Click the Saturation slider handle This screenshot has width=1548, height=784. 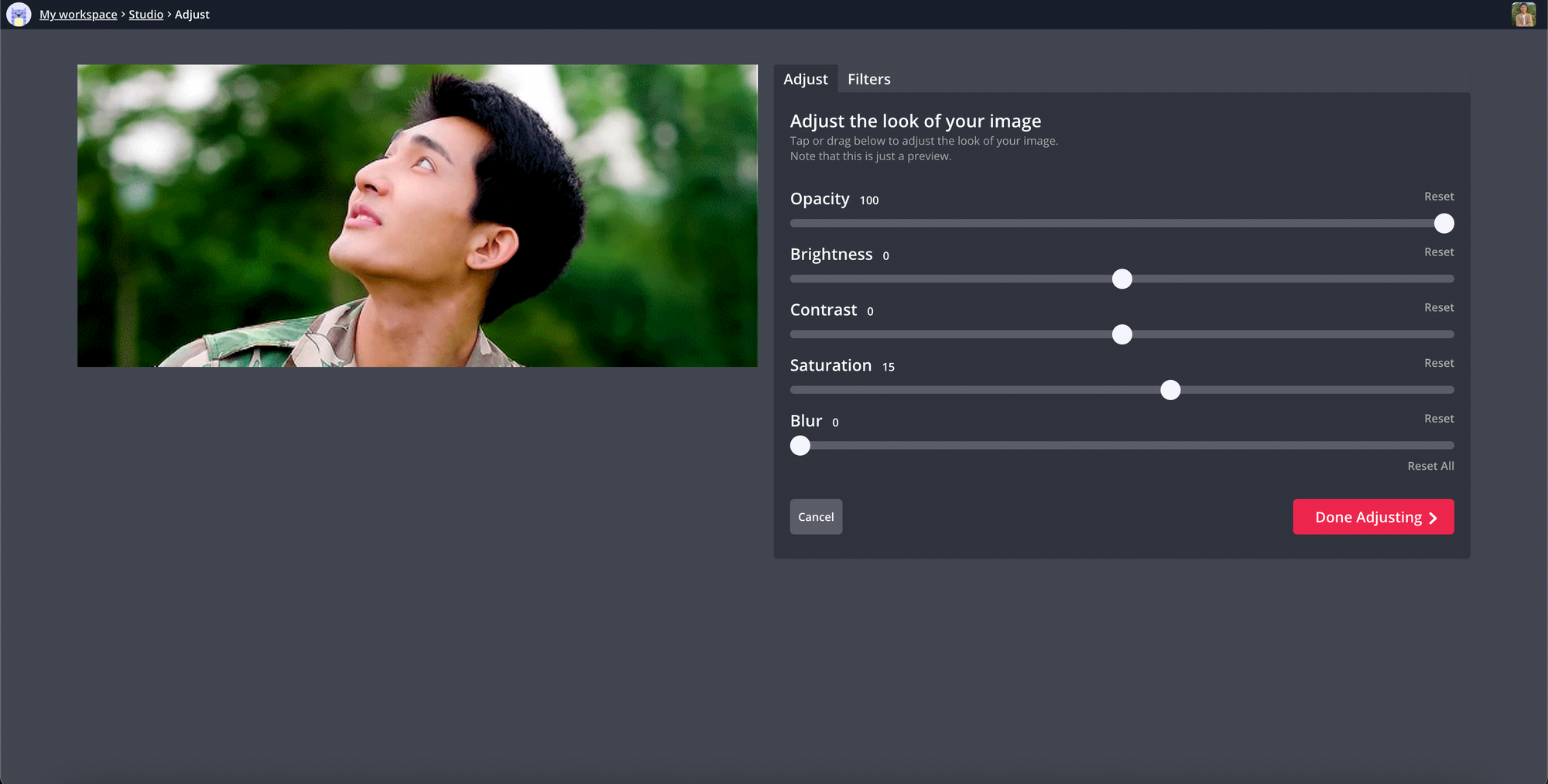coord(1170,390)
